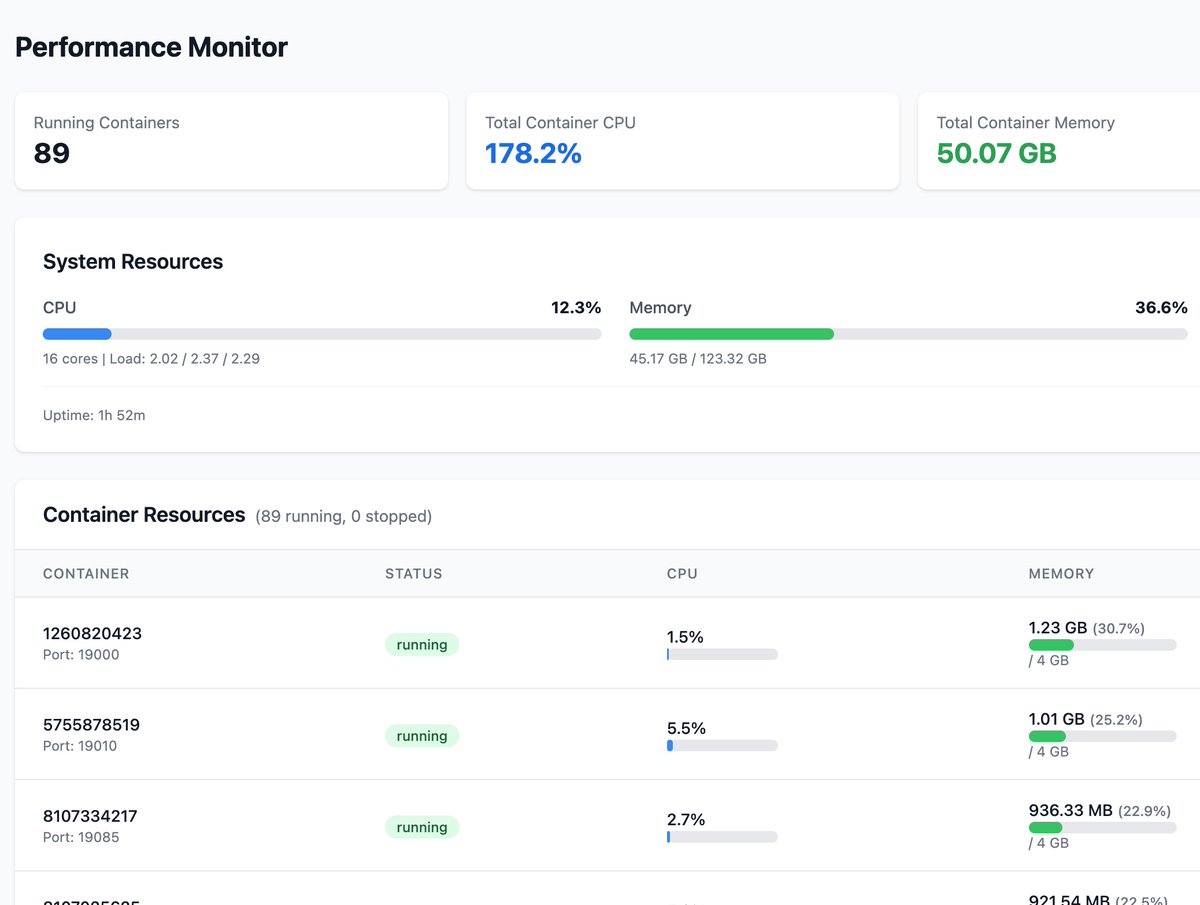The image size is (1200, 905).
Task: Click the memory bar for 1.01 GB row
Action: (x=1102, y=736)
